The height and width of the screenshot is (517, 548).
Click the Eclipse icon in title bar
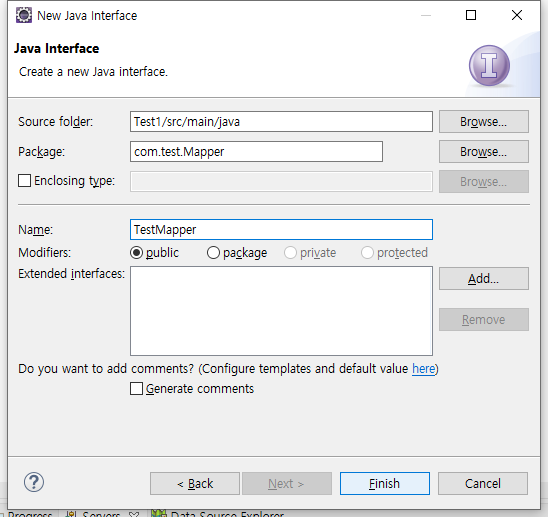(x=24, y=15)
